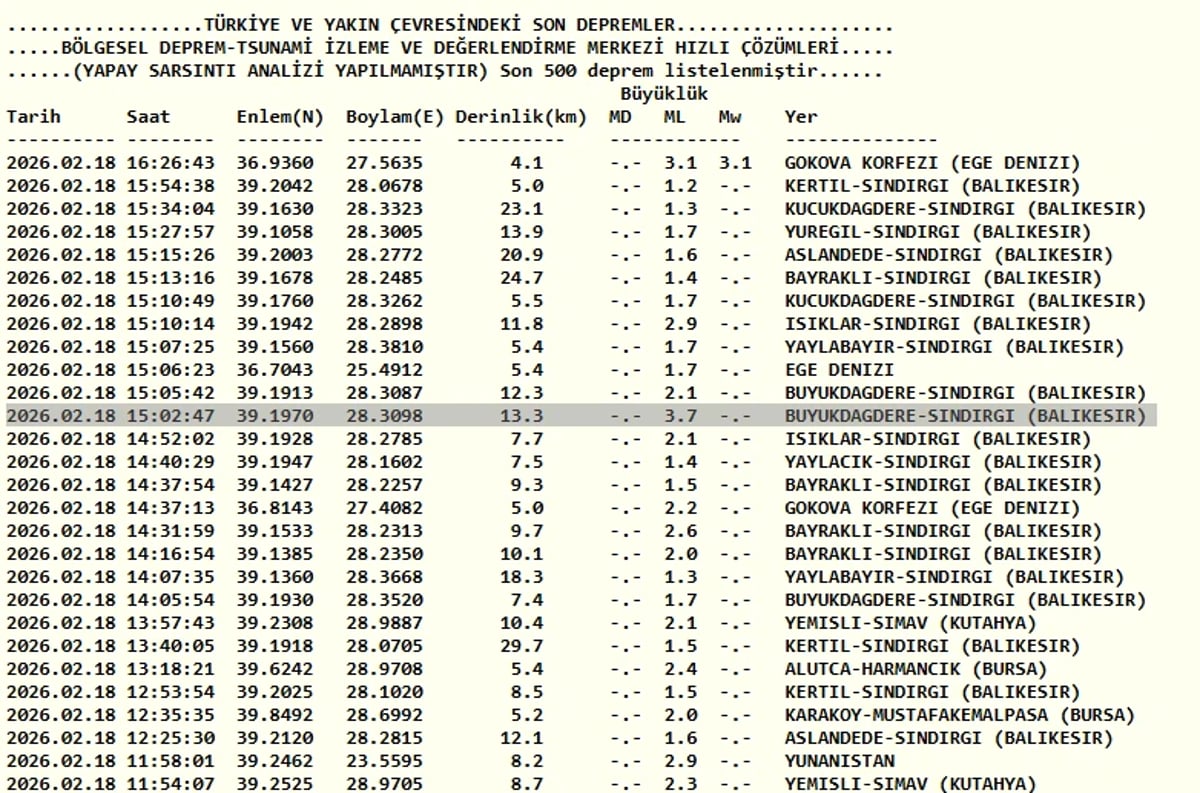Click 'ALUTCA-HARMANCIK (BURSA)' location

(x=916, y=669)
